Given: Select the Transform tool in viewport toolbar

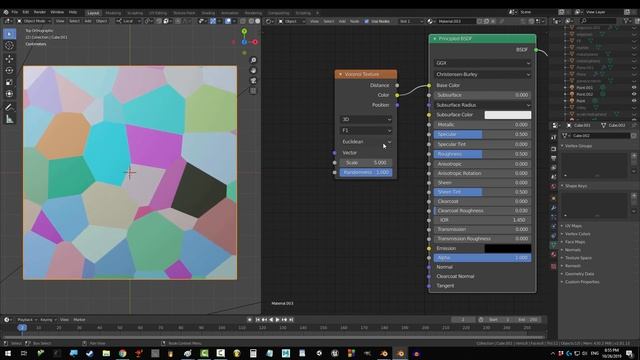Looking at the screenshot, I should pos(9,94).
